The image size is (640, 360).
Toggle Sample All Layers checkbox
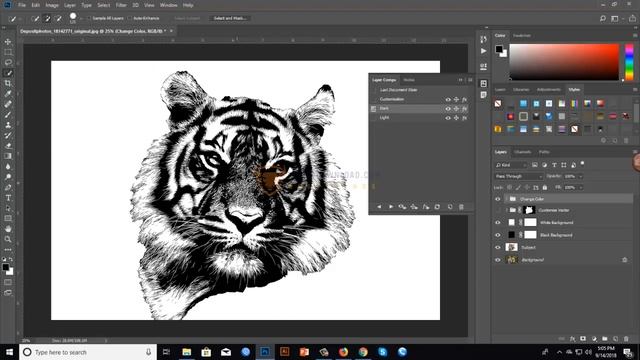point(89,18)
